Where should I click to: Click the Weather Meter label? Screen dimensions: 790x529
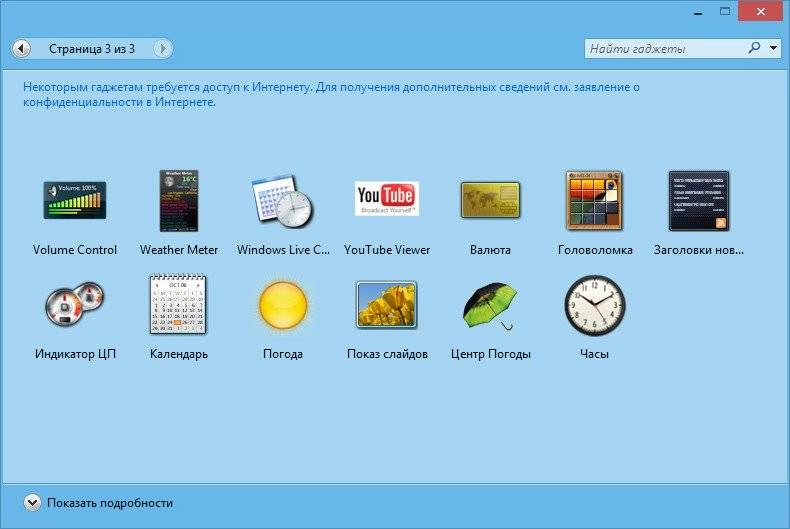[179, 250]
